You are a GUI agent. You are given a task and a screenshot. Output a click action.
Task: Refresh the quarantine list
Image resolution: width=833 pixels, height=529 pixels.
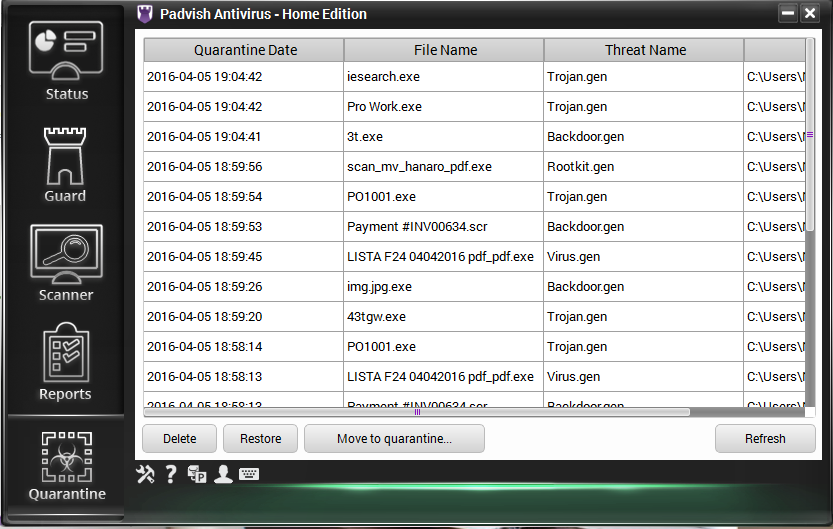coord(765,439)
